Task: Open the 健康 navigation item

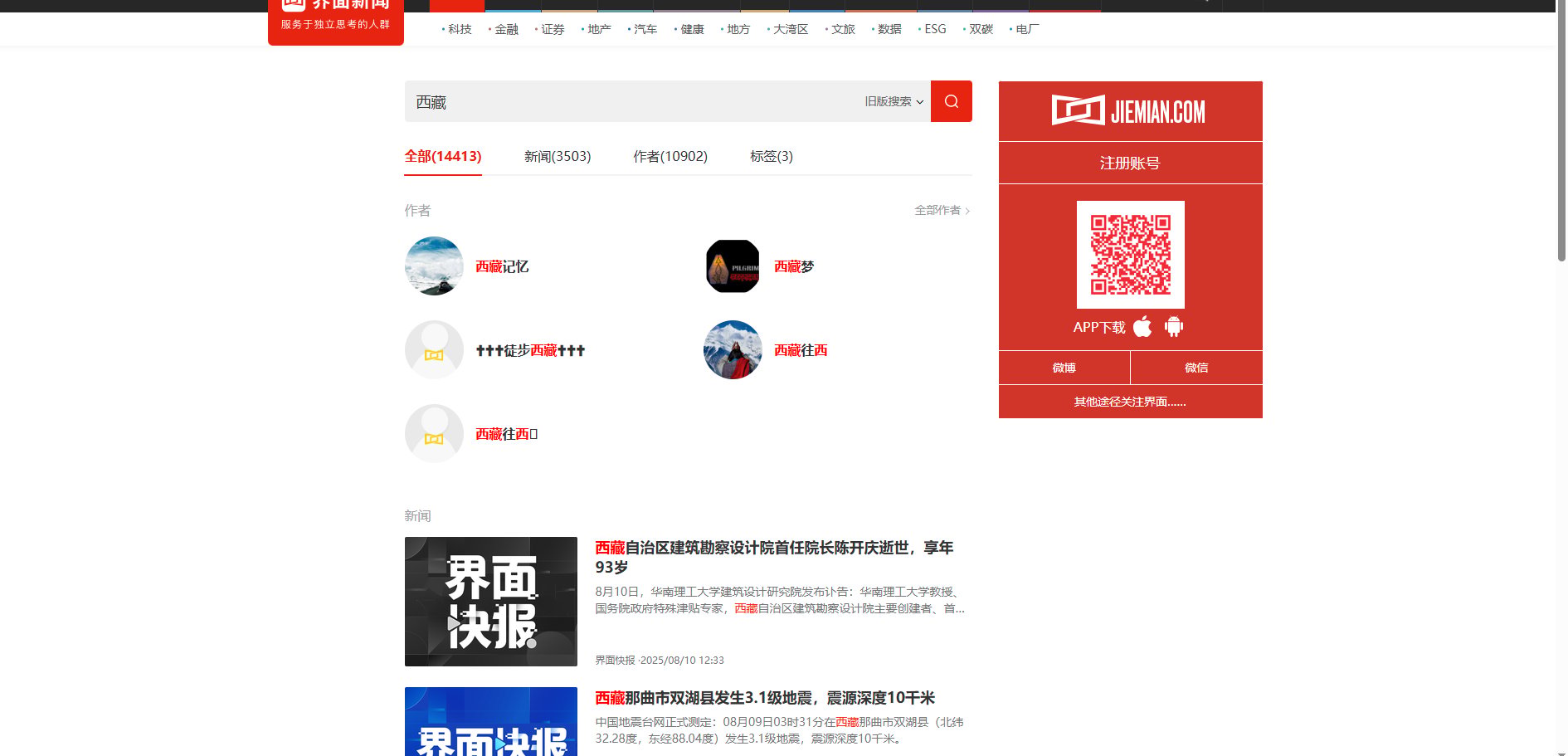Action: [692, 29]
